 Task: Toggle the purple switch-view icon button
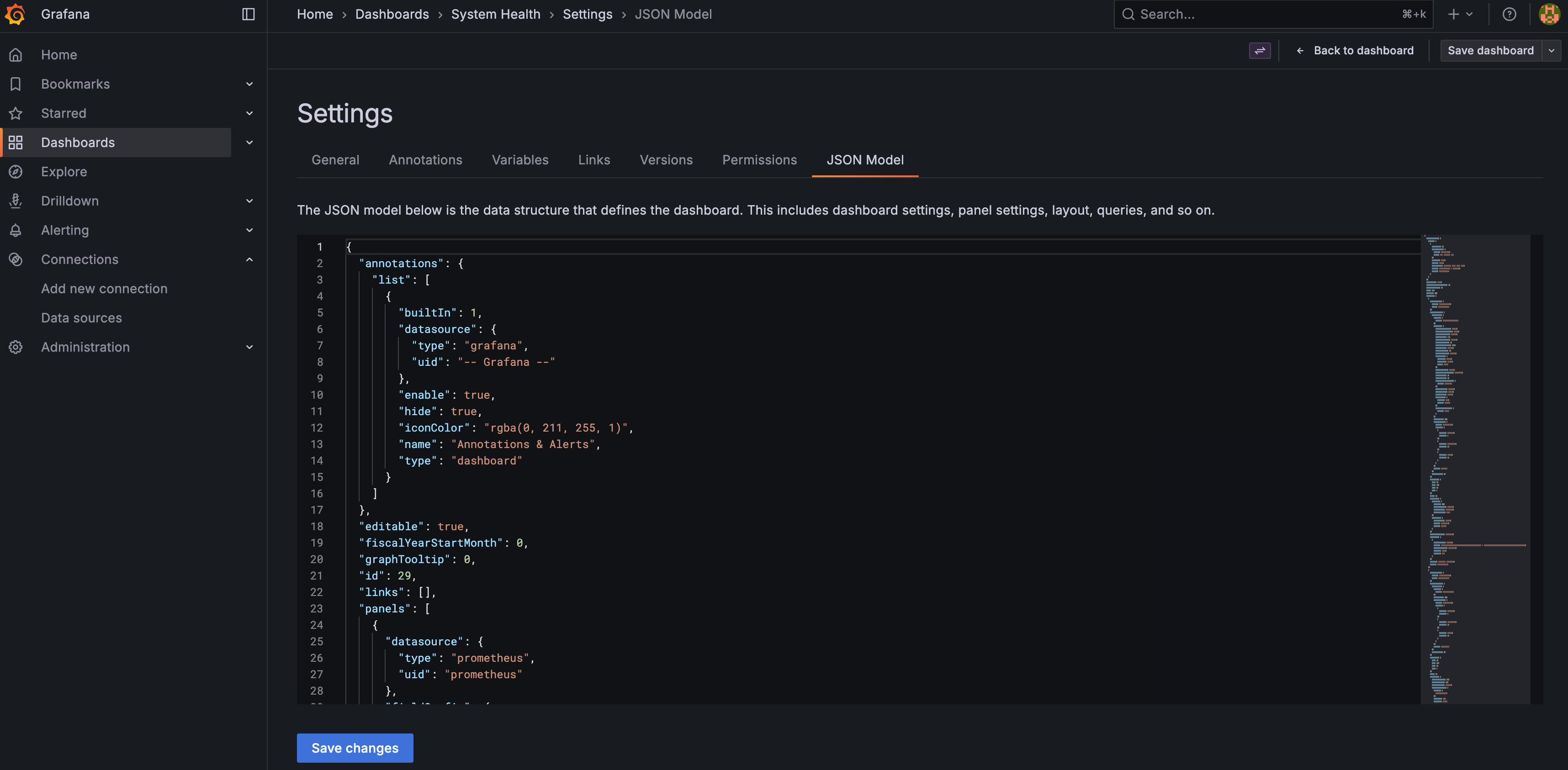click(x=1260, y=51)
